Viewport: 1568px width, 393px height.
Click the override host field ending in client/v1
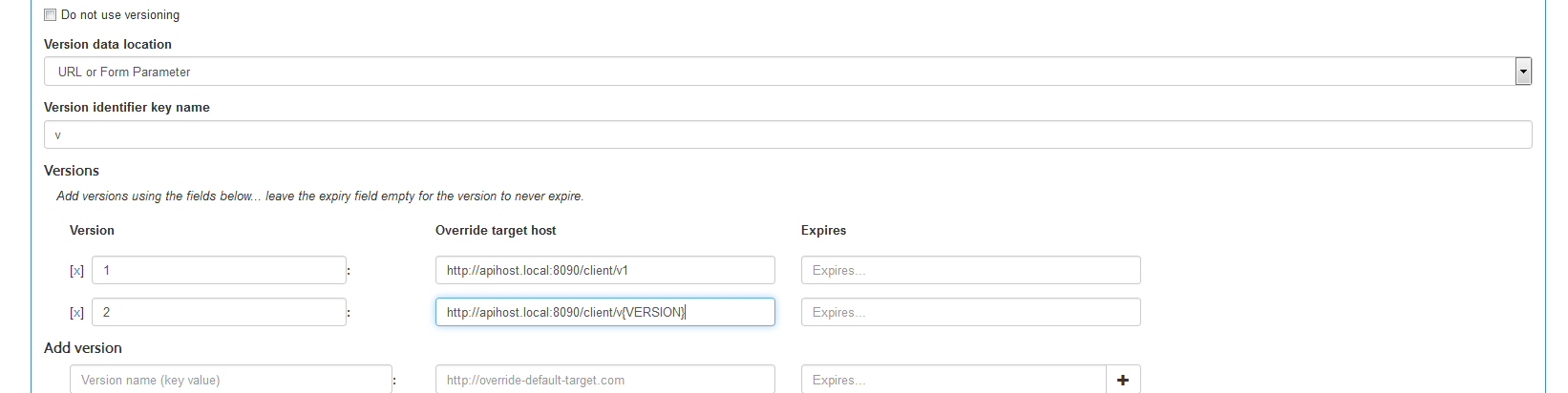tap(604, 271)
